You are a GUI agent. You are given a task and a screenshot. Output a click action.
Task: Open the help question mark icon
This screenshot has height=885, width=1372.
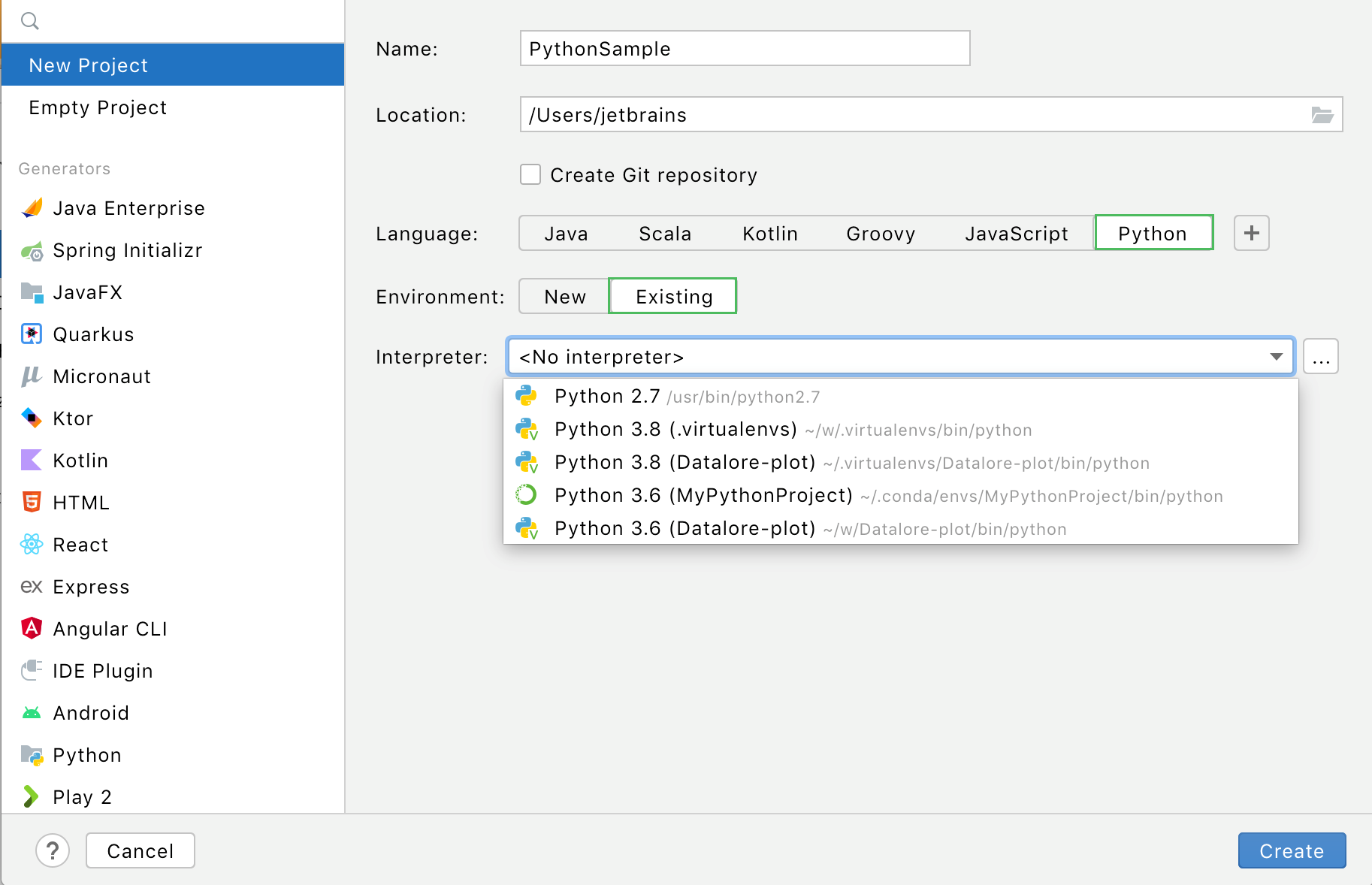pos(53,850)
